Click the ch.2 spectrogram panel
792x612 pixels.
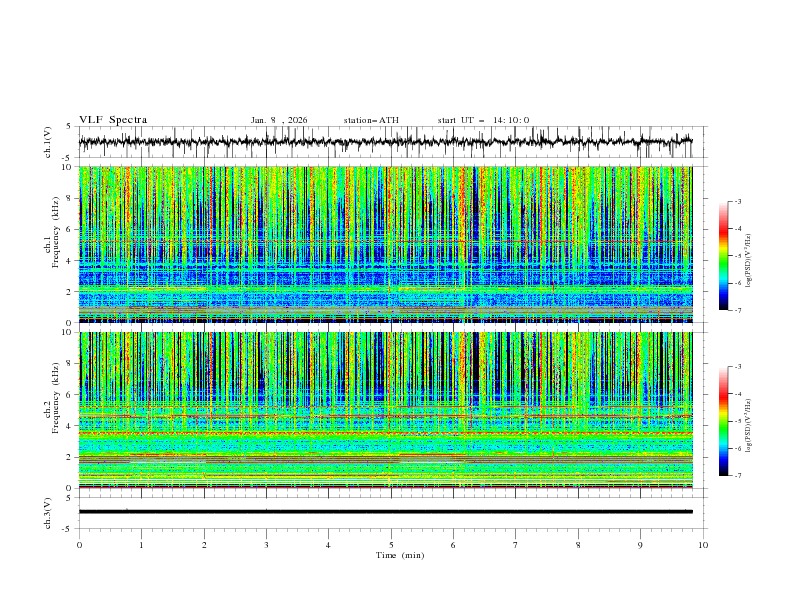click(x=385, y=410)
